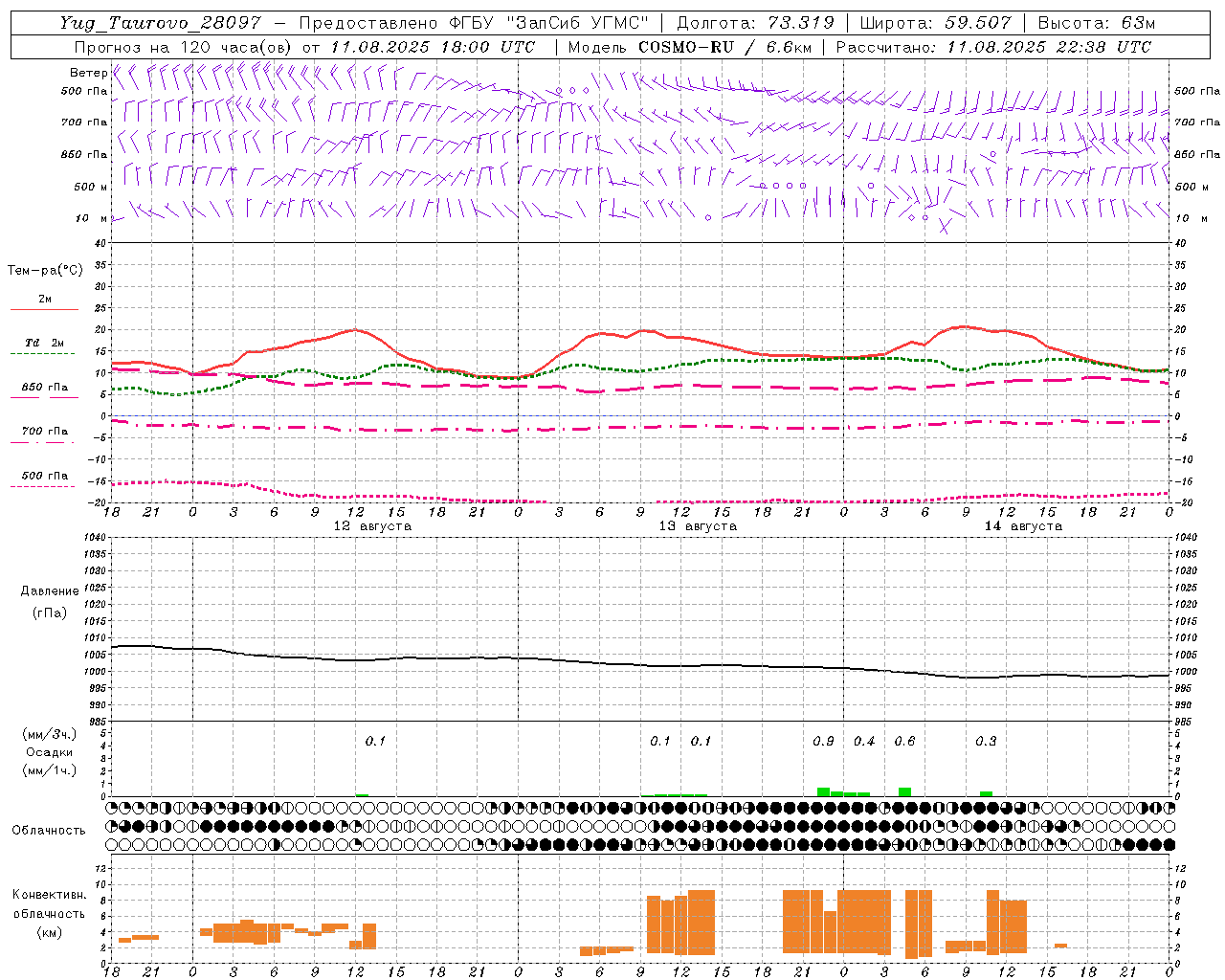Click the green dotted line sample under Td 2м
This screenshot has height=980, width=1225.
pyautogui.click(x=43, y=353)
